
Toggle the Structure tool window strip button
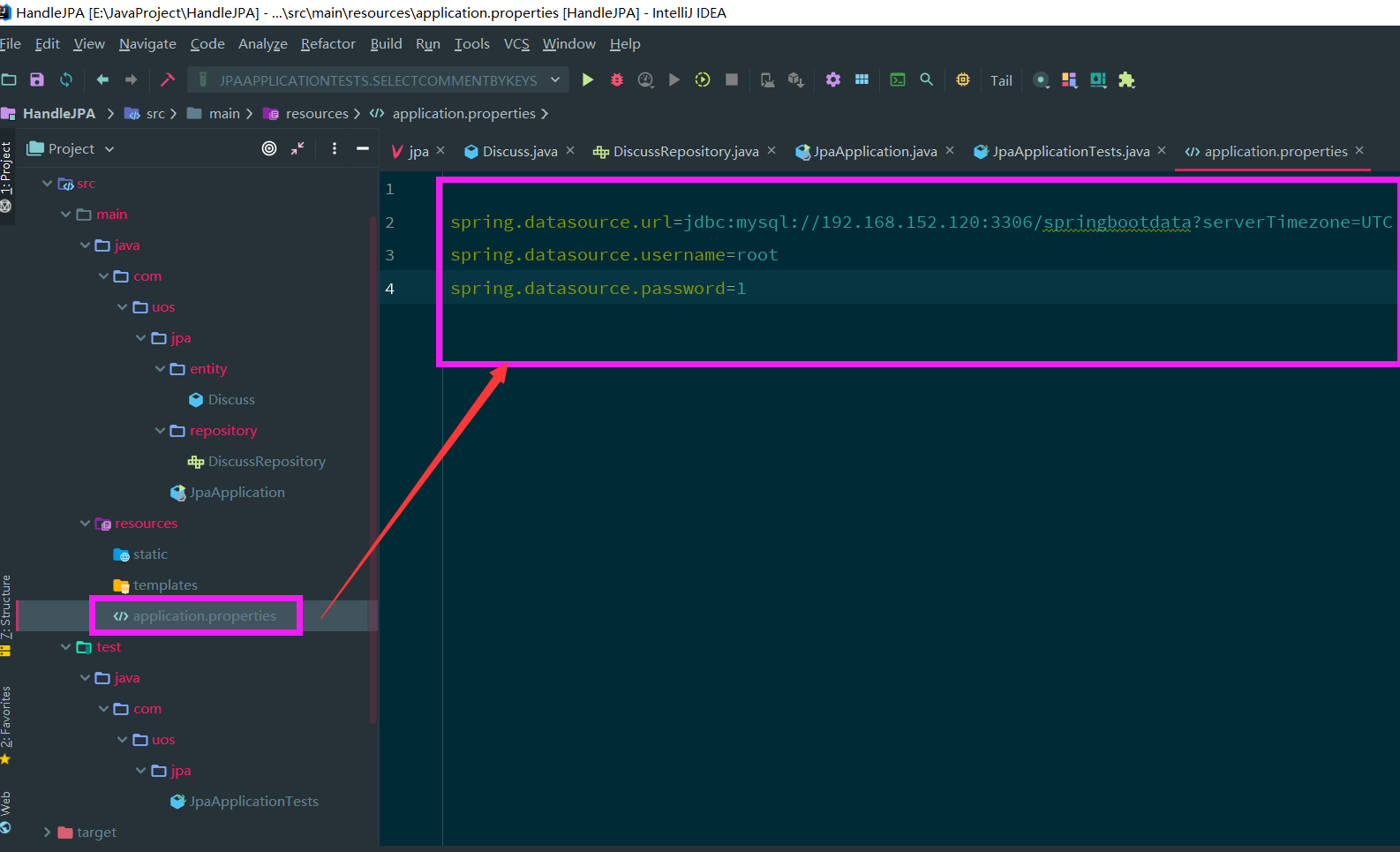(x=6, y=607)
